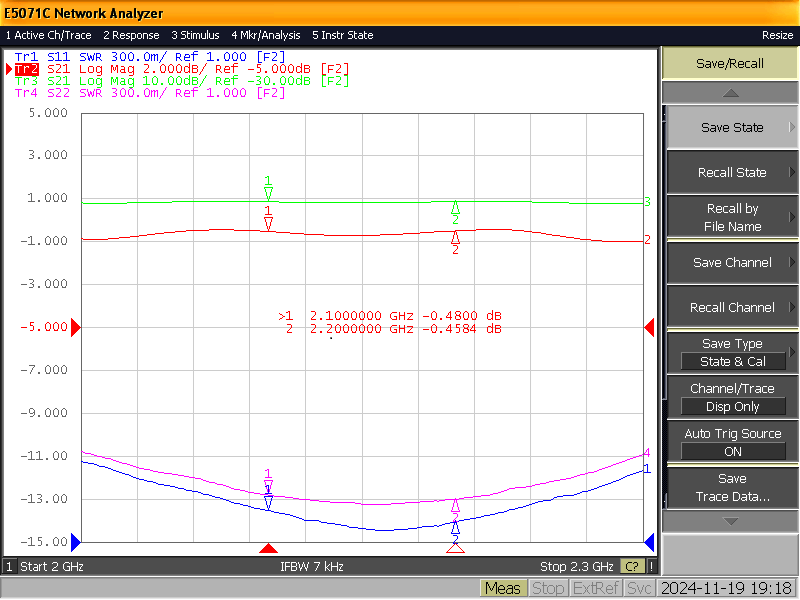
Task: Click the Save Trace Data softkey
Action: (x=733, y=488)
